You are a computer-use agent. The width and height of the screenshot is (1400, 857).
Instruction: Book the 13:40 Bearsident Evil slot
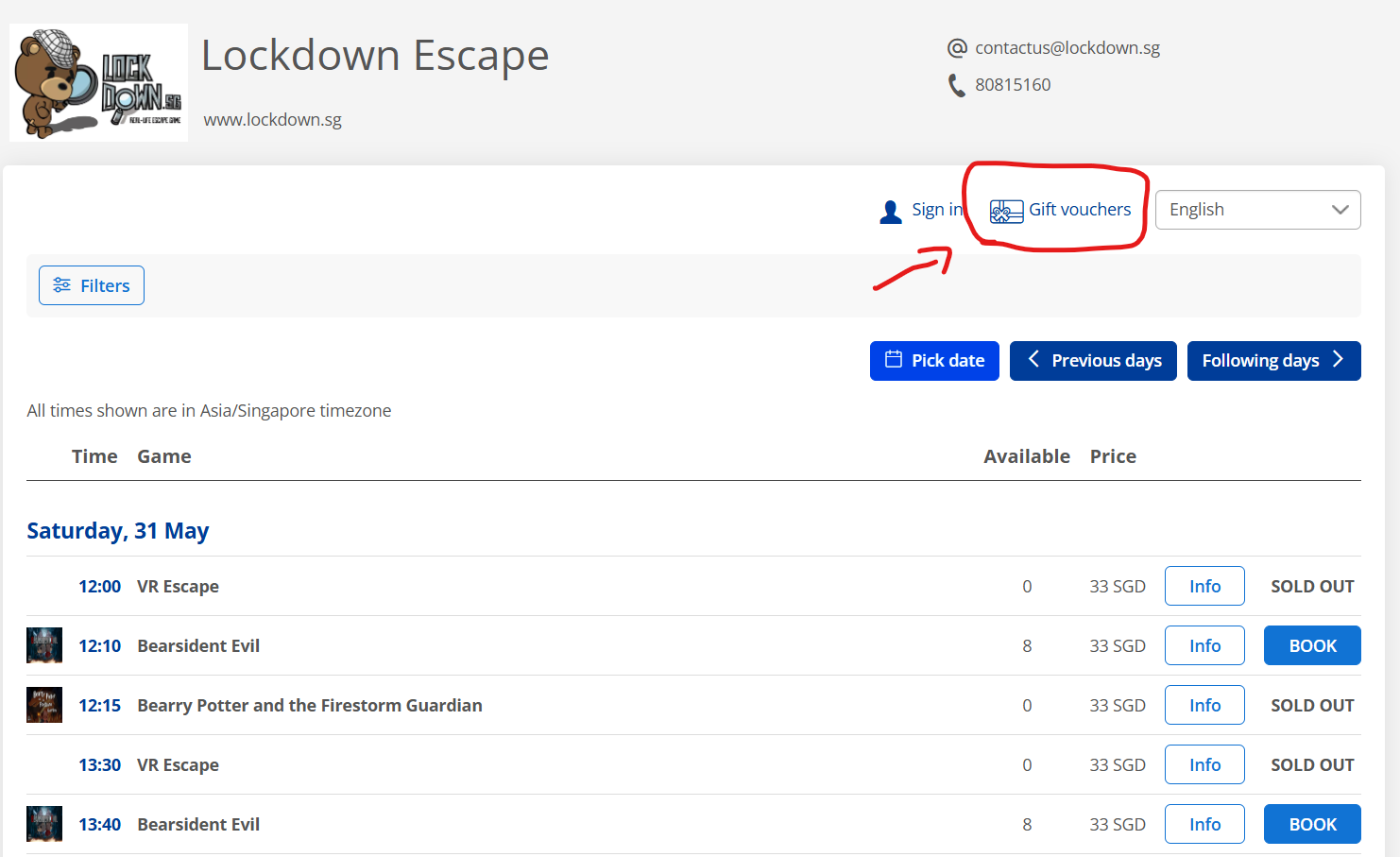[1312, 824]
